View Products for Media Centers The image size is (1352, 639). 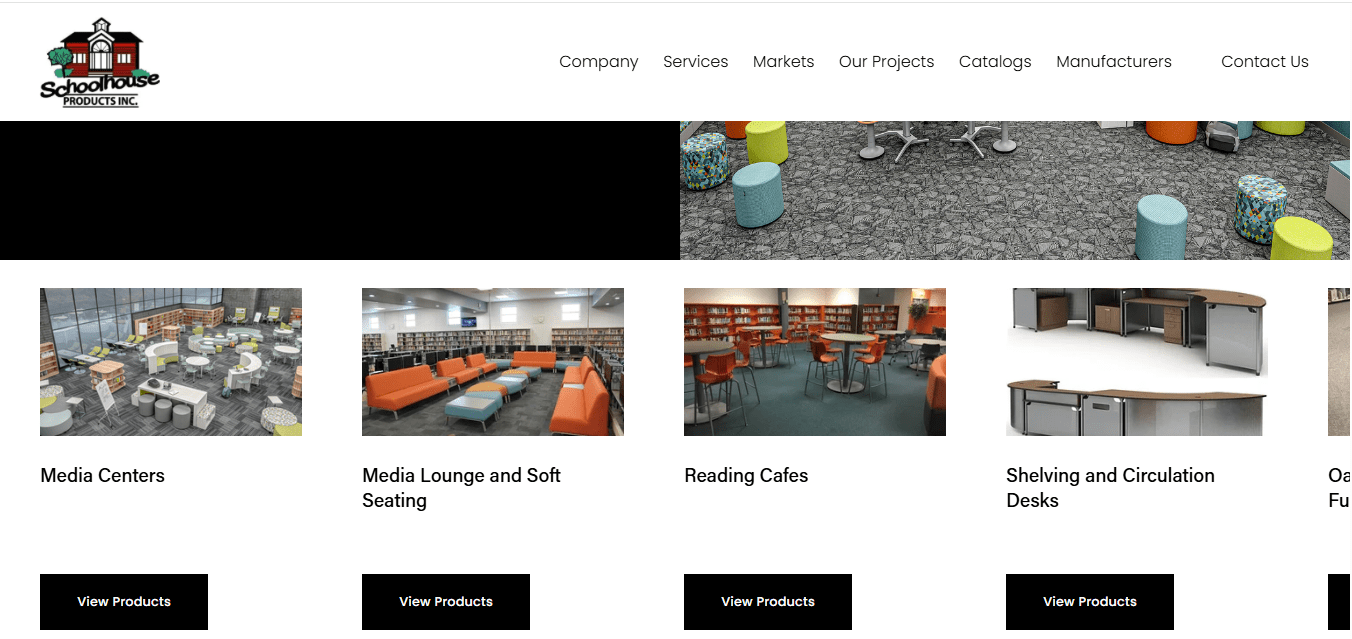click(x=124, y=602)
